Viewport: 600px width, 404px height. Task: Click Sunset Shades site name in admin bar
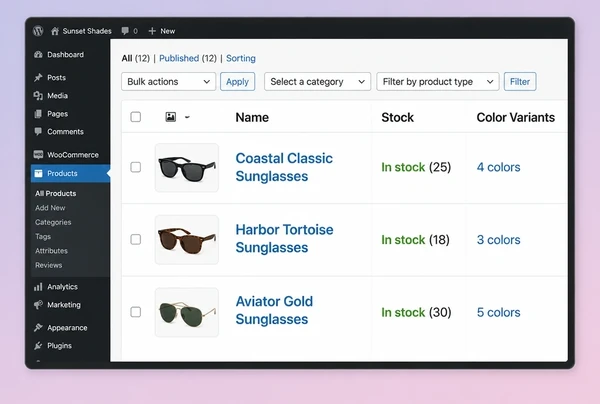click(87, 31)
